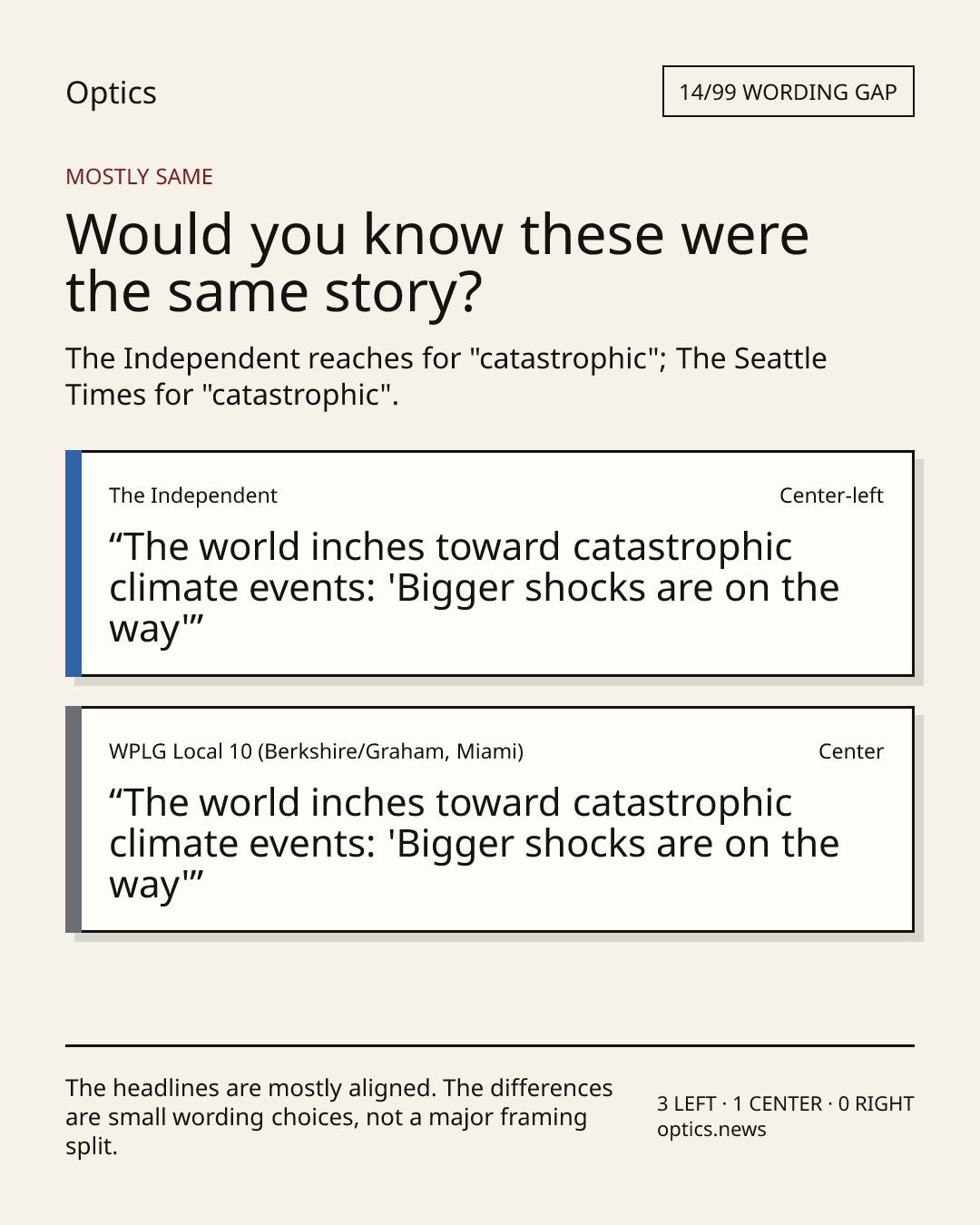Viewport: 980px width, 1225px height.
Task: Click the 1 CENTER coverage count
Action: tap(778, 1104)
